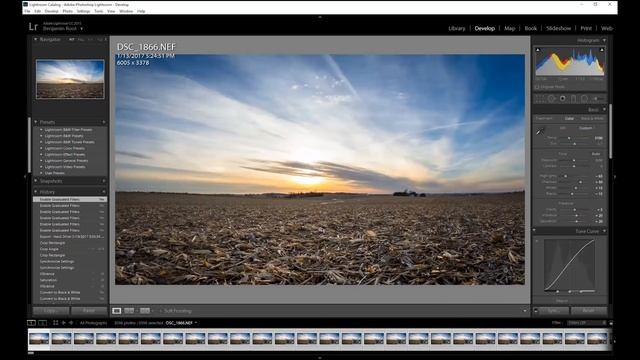640x360 pixels.
Task: Toggle the Tone Curve panel switch
Action: point(534,231)
